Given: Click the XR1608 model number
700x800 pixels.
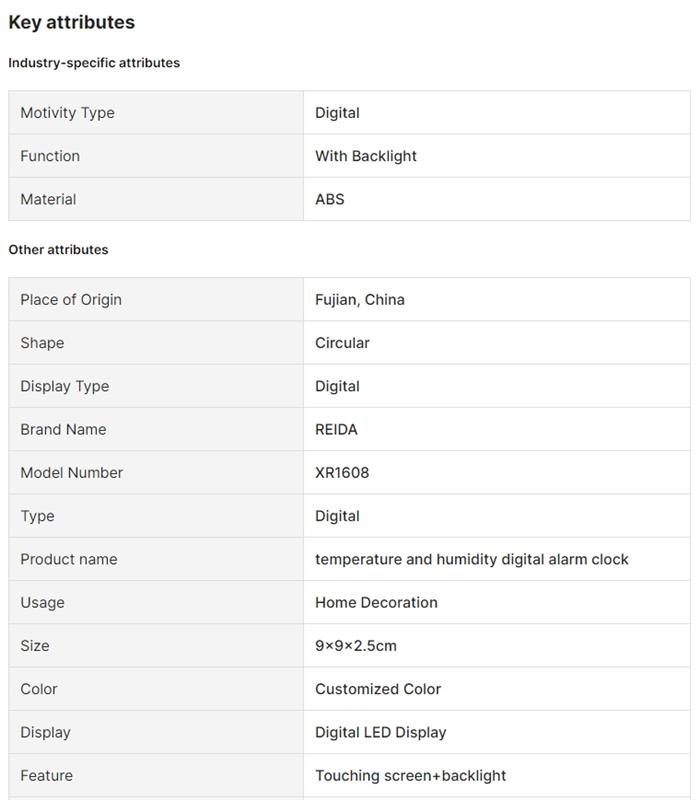Looking at the screenshot, I should [x=342, y=473].
